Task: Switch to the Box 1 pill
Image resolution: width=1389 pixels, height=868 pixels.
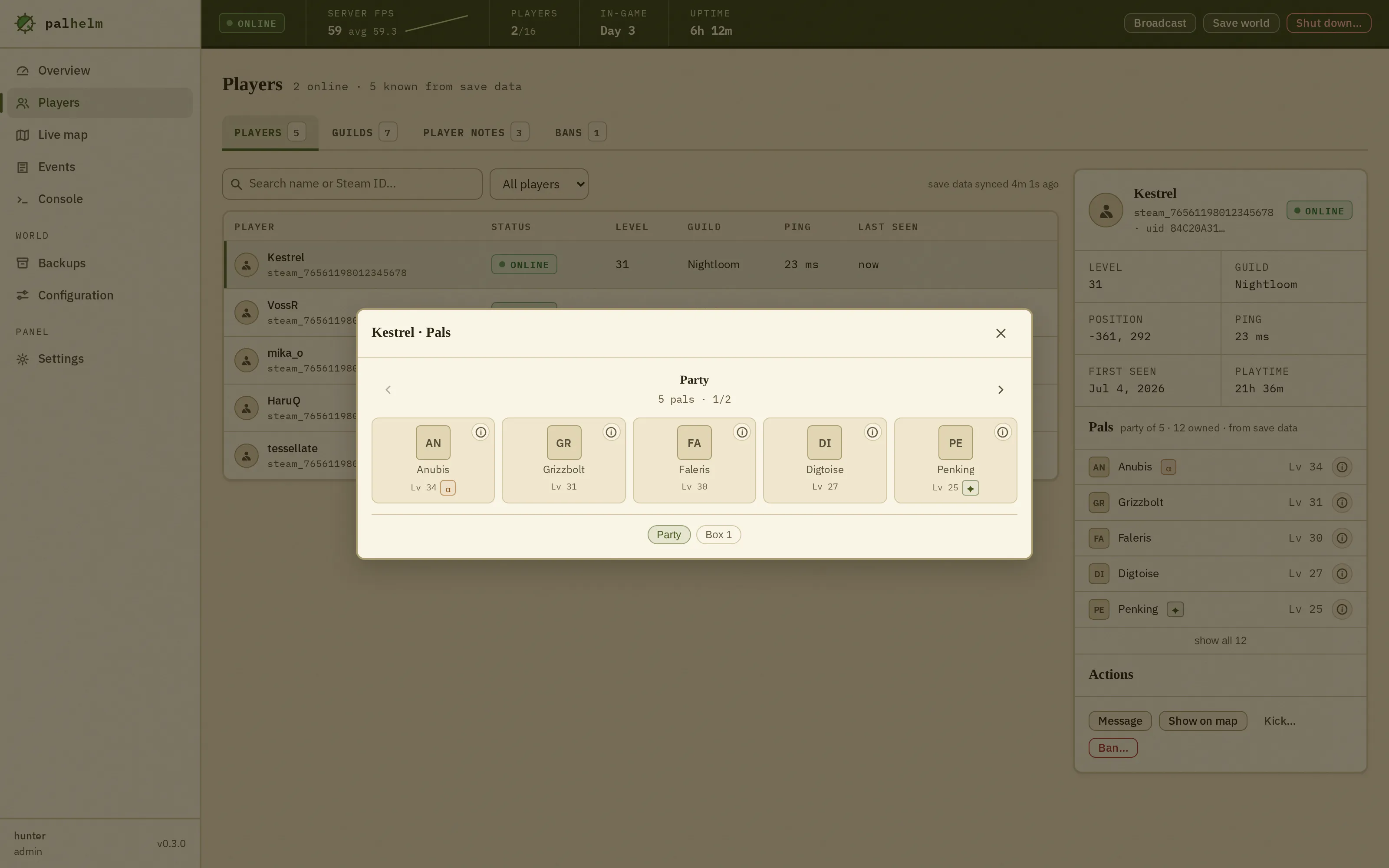Action: 719,534
